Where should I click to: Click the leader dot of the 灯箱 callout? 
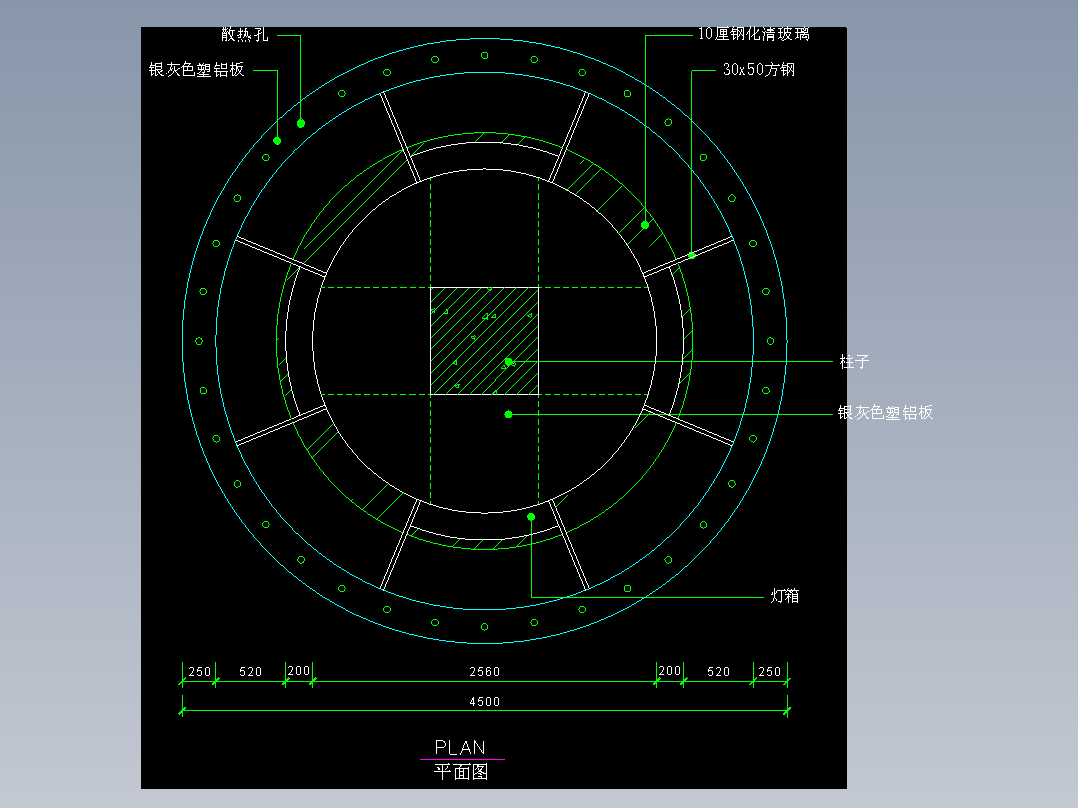tap(531, 516)
